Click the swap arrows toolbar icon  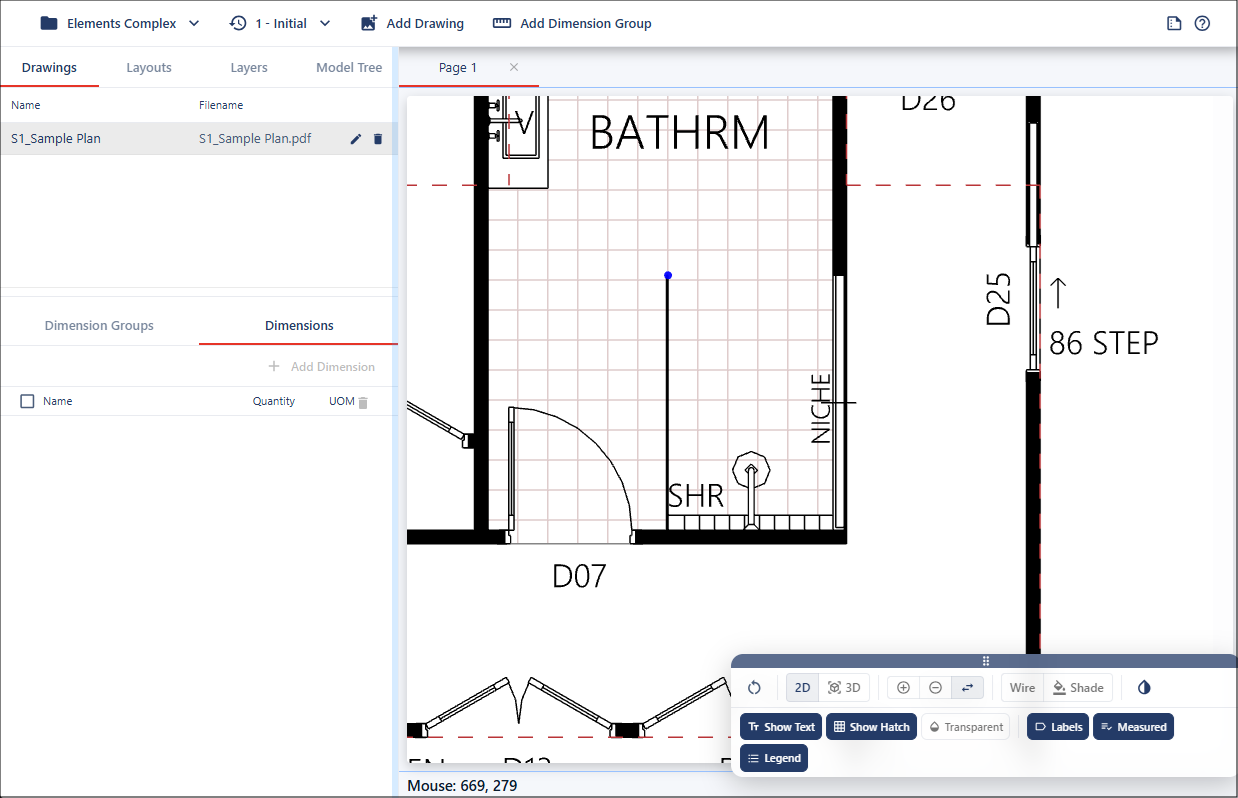coord(967,688)
